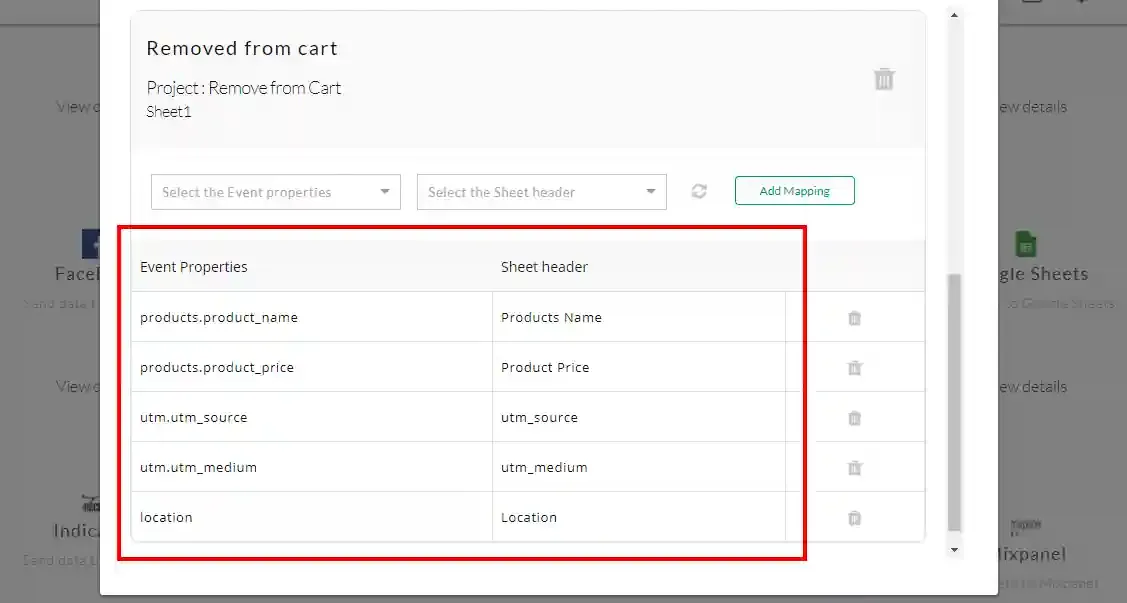Click the Sheet header column title
Screen dimensions: 1127x603
tap(544, 267)
